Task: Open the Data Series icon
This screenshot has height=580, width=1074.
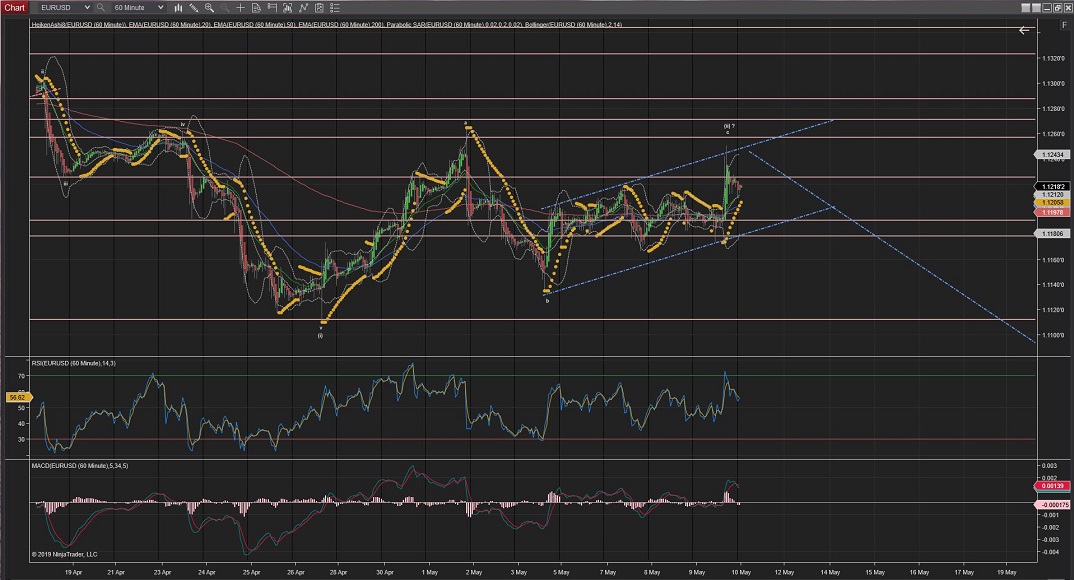Action: 287,7
